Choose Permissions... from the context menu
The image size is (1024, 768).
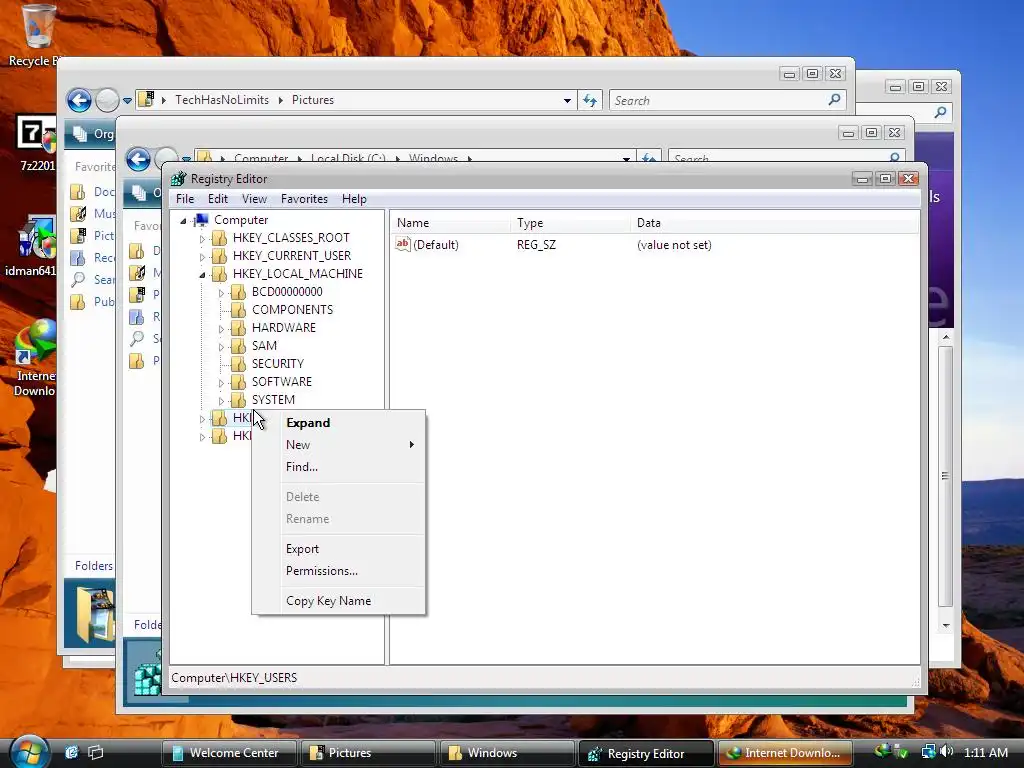(338, 571)
